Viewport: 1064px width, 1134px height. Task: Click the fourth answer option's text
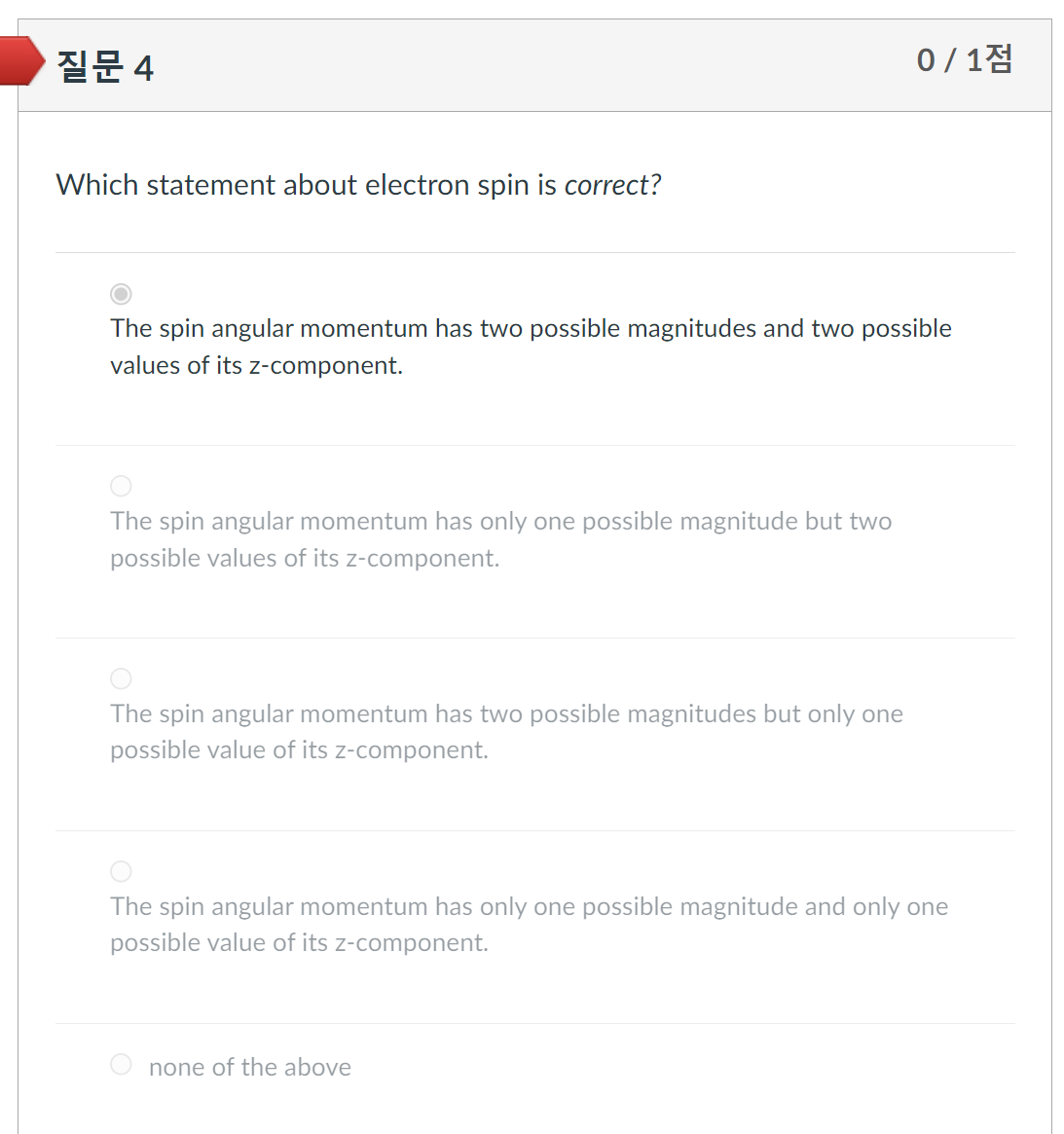[529, 924]
